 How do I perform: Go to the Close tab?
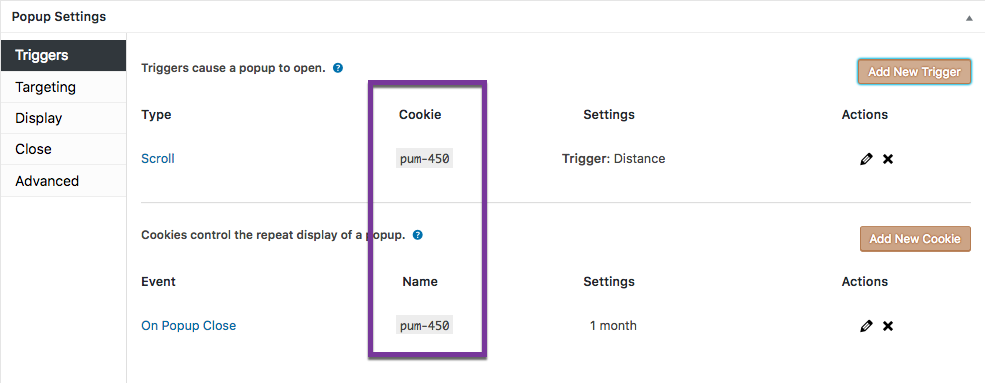click(x=63, y=149)
